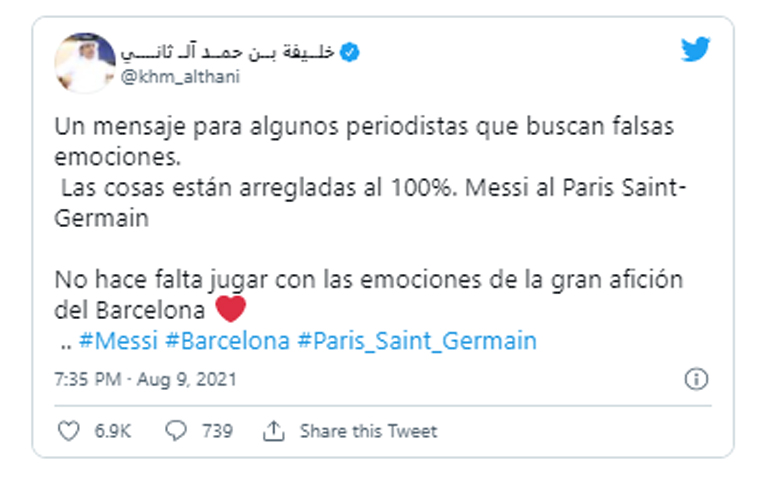Visit the #Paris_Saint_Germain hashtag
Image resolution: width=766 pixels, height=486 pixels.
[417, 341]
